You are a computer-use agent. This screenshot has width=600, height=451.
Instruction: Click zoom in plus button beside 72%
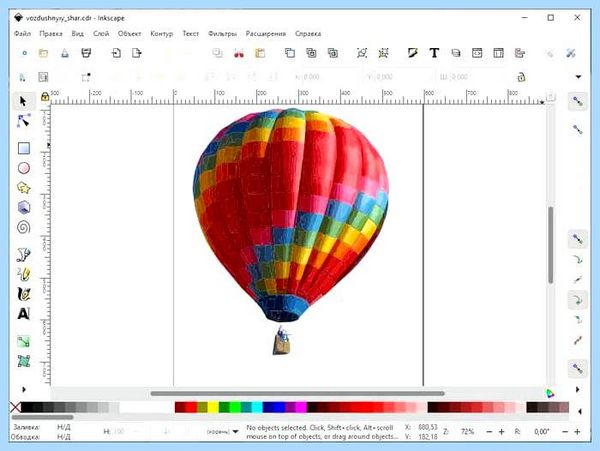(x=502, y=432)
